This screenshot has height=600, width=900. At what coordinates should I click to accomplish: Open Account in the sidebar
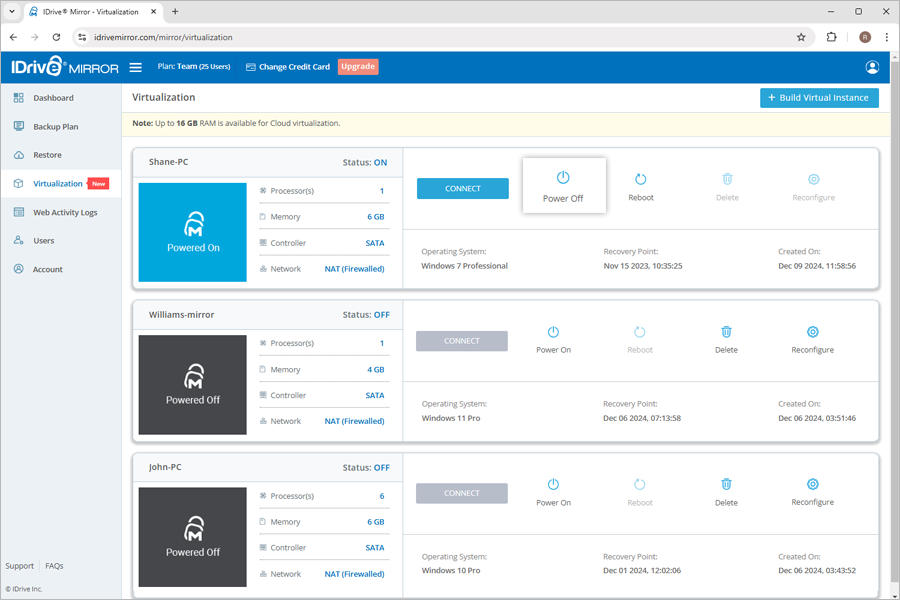tap(48, 269)
